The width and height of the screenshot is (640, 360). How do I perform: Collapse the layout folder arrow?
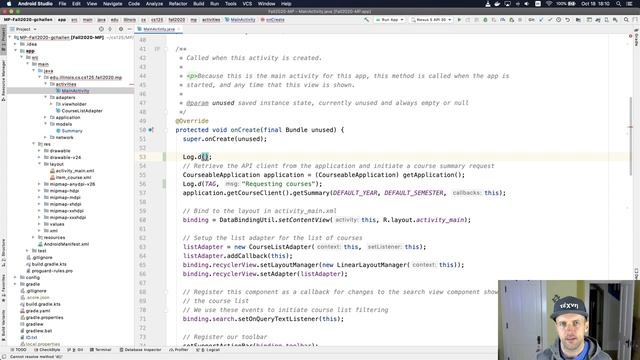[40, 164]
